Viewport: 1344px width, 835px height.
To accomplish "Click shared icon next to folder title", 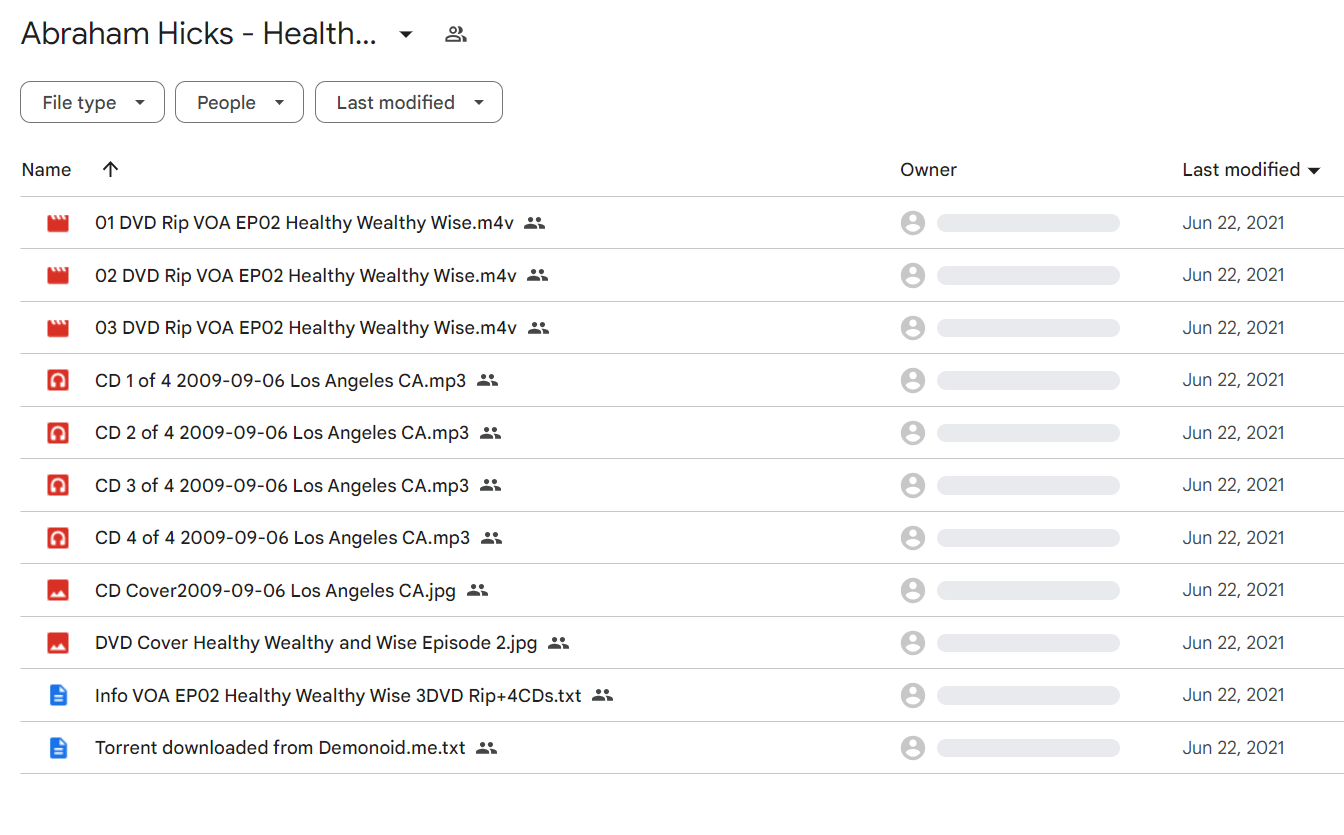I will point(456,34).
